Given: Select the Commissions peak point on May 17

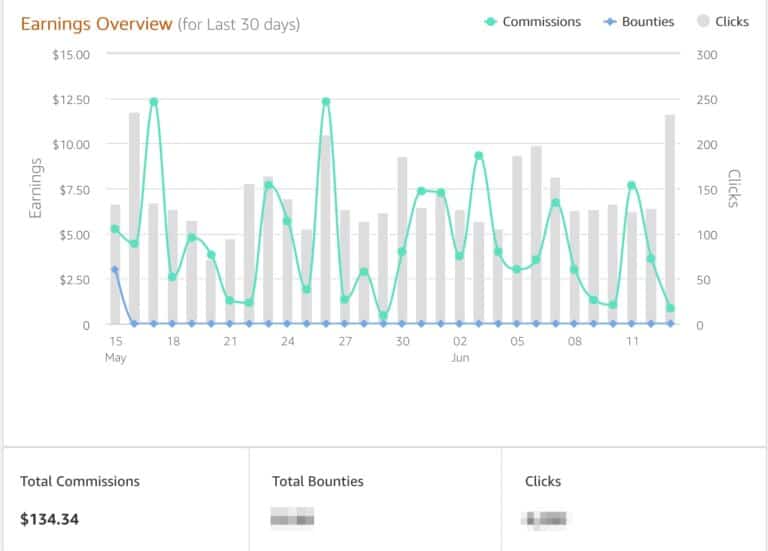Looking at the screenshot, I should (153, 102).
